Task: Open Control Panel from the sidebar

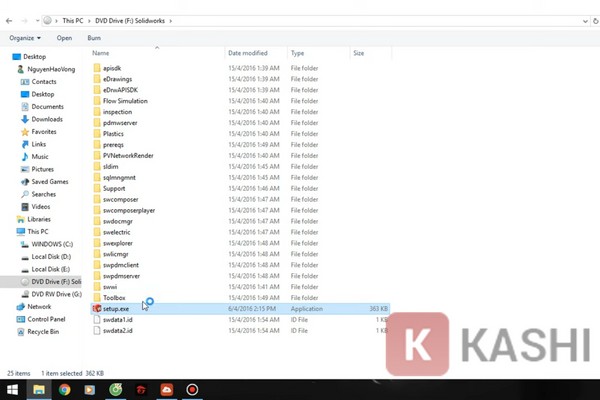Action: [46, 319]
